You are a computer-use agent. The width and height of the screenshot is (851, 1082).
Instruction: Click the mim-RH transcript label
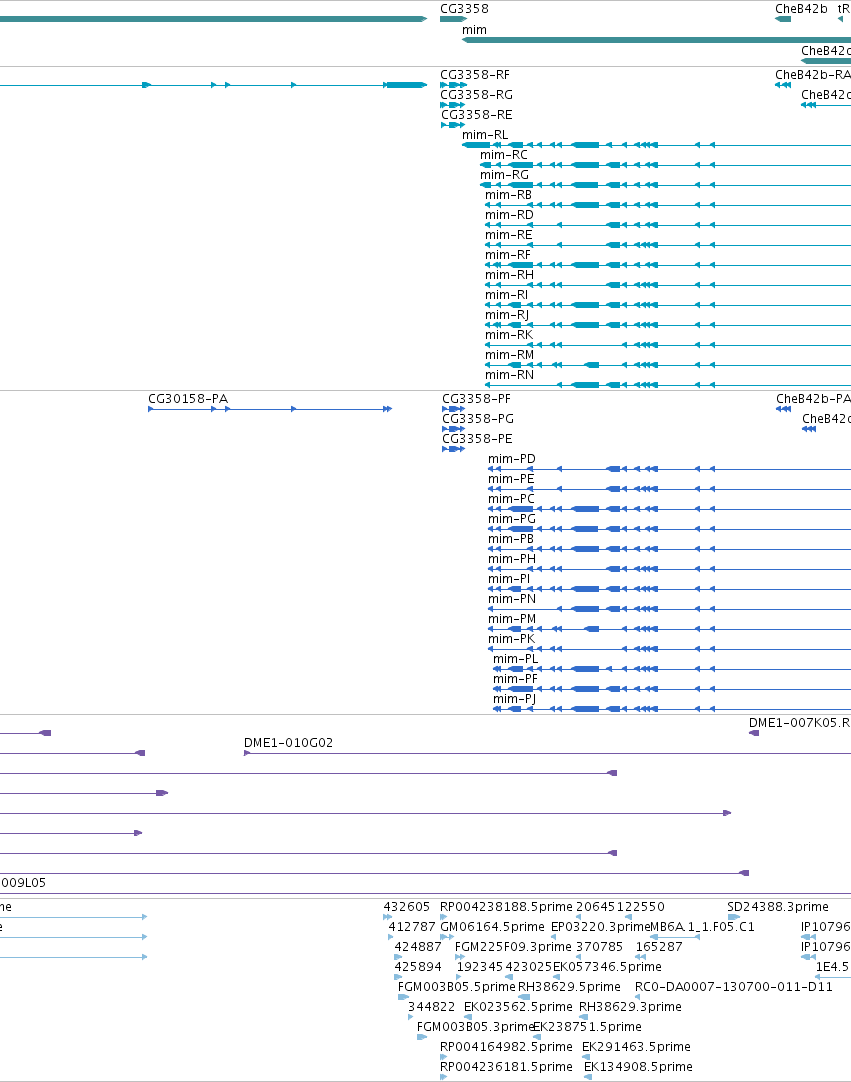[x=509, y=275]
